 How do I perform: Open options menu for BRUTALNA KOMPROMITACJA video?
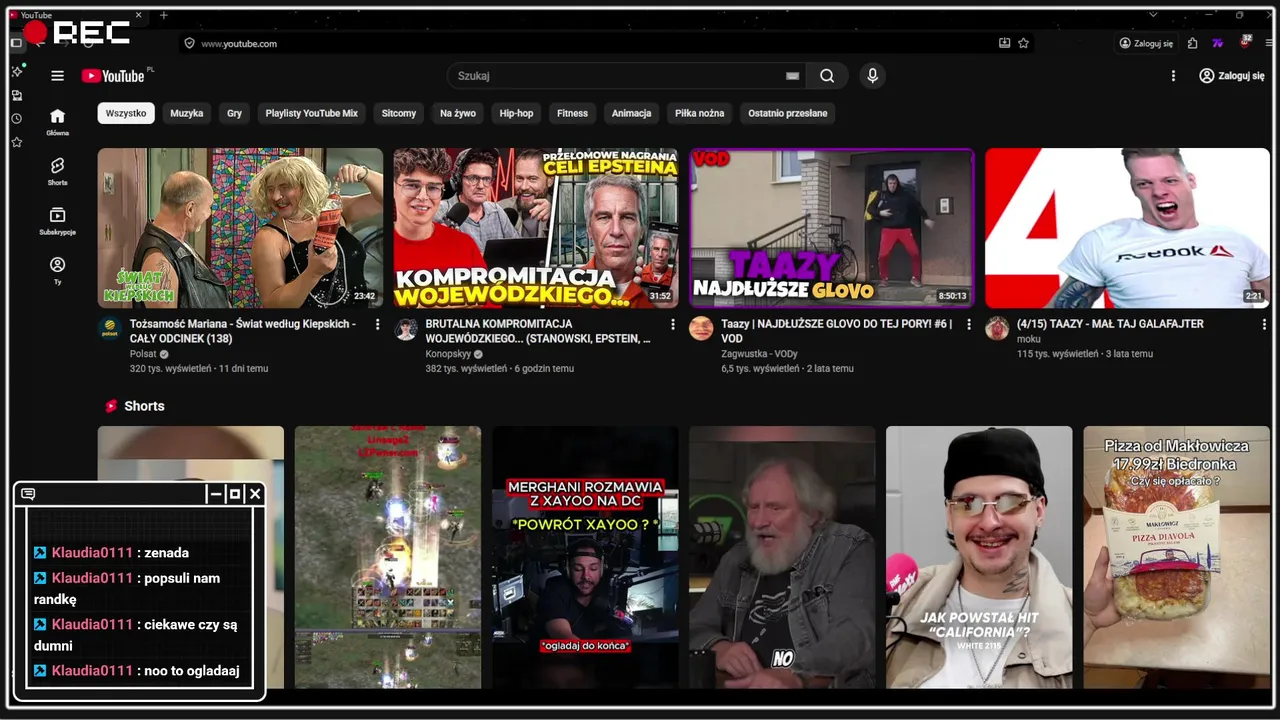coord(673,324)
